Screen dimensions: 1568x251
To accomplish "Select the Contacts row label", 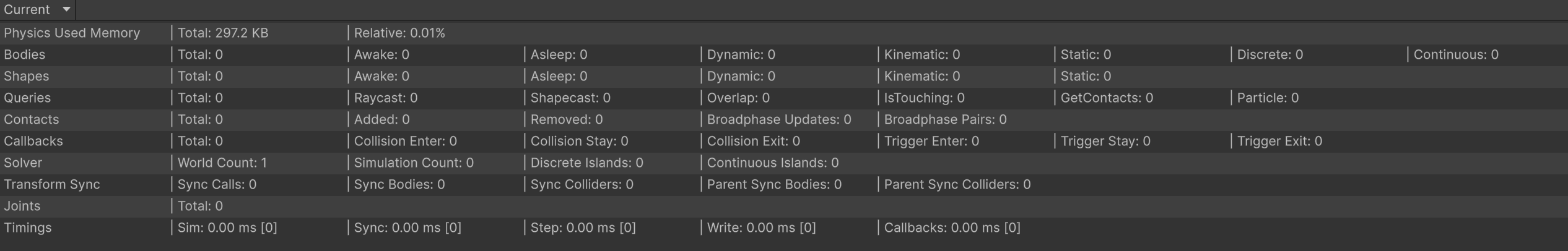I will 32,119.
